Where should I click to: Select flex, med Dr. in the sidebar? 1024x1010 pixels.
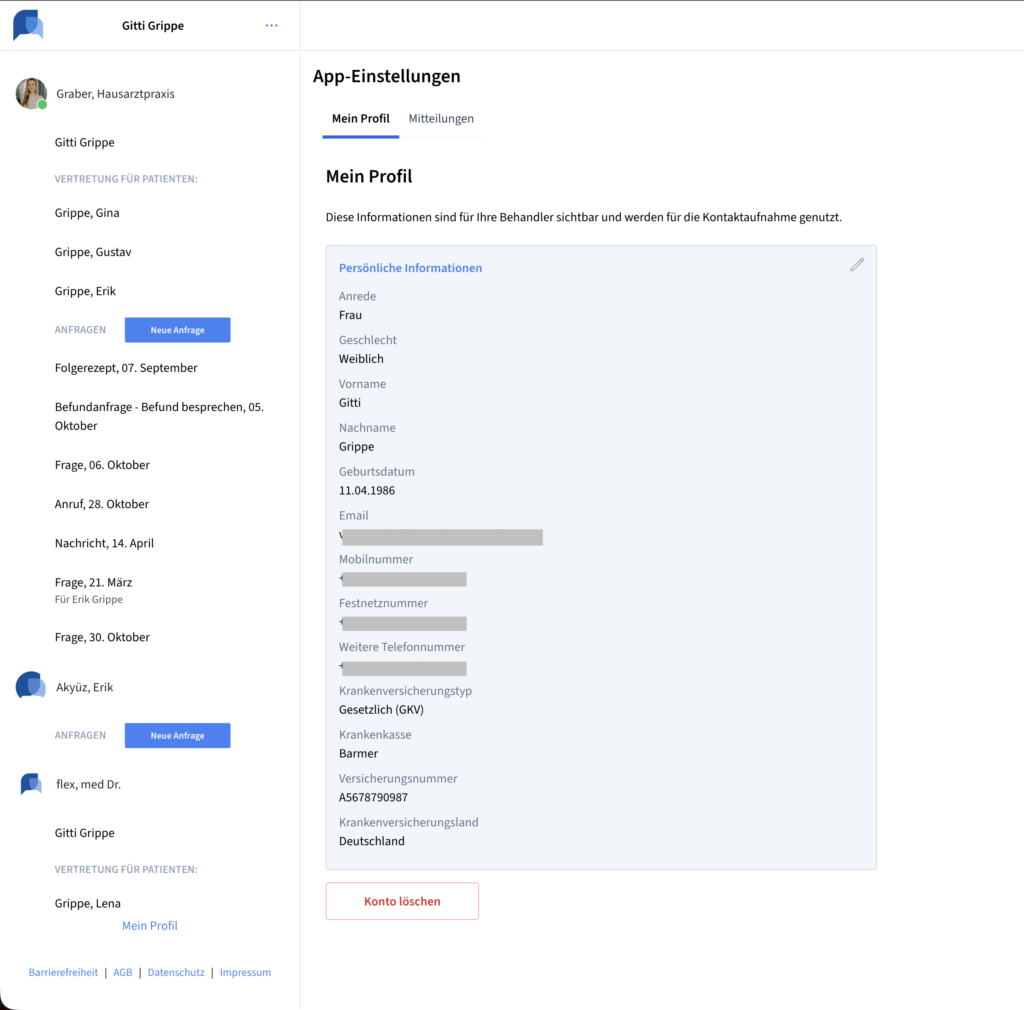(x=89, y=784)
